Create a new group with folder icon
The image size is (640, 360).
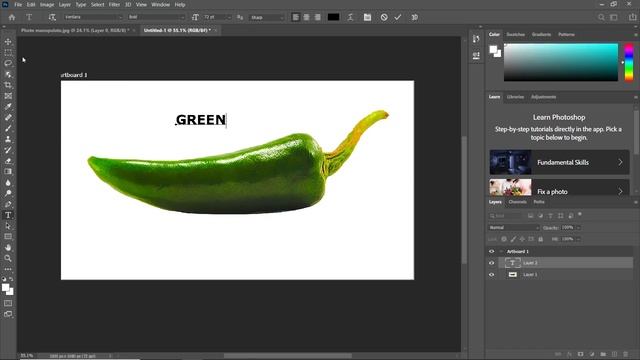603,354
